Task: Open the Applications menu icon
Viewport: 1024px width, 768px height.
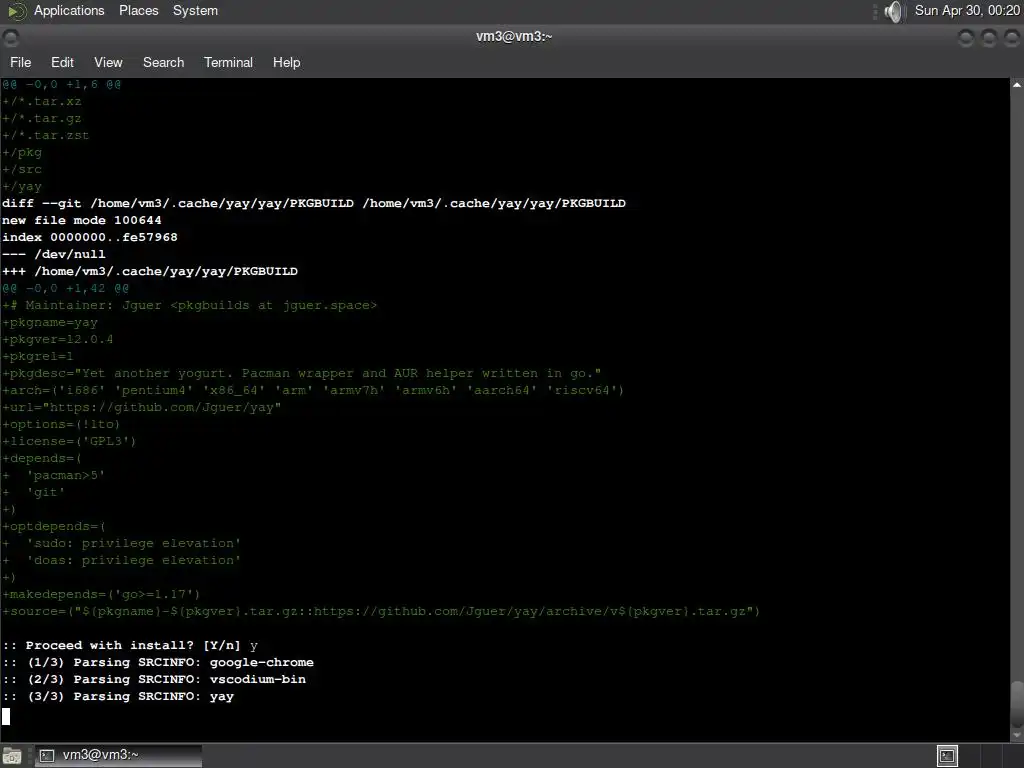Action: coord(17,11)
